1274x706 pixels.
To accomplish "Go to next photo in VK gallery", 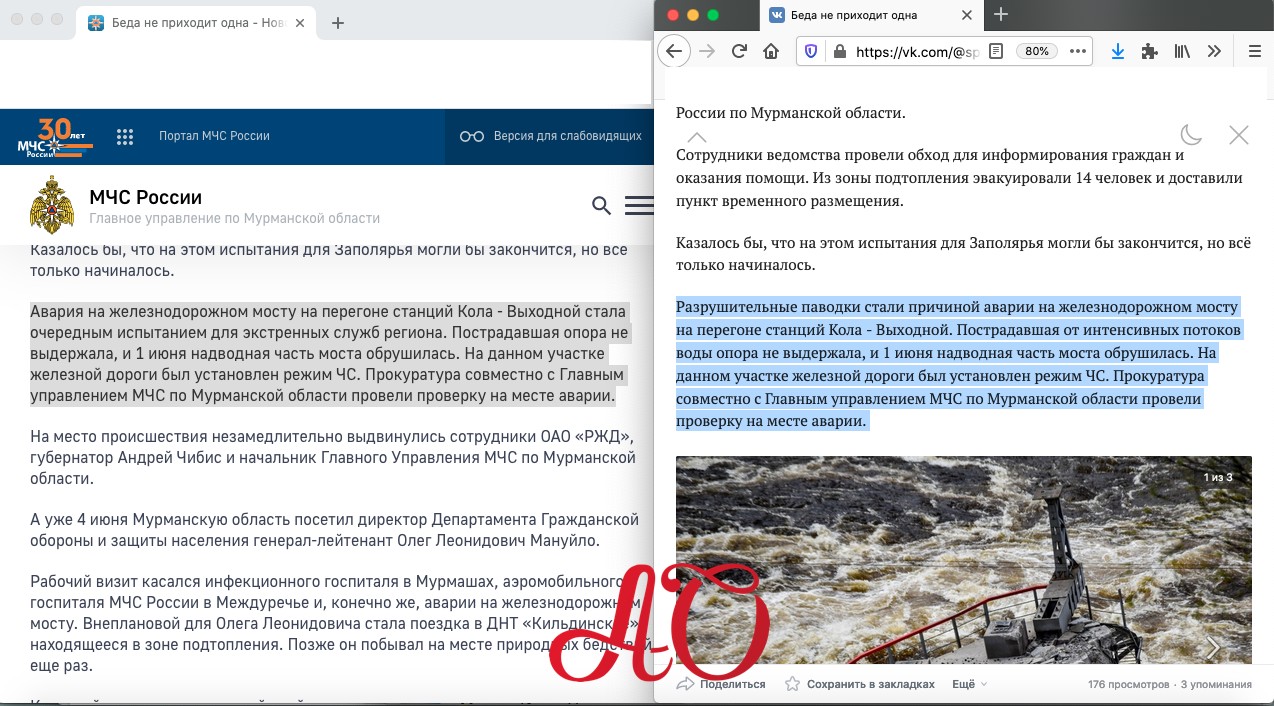I will pyautogui.click(x=1213, y=647).
